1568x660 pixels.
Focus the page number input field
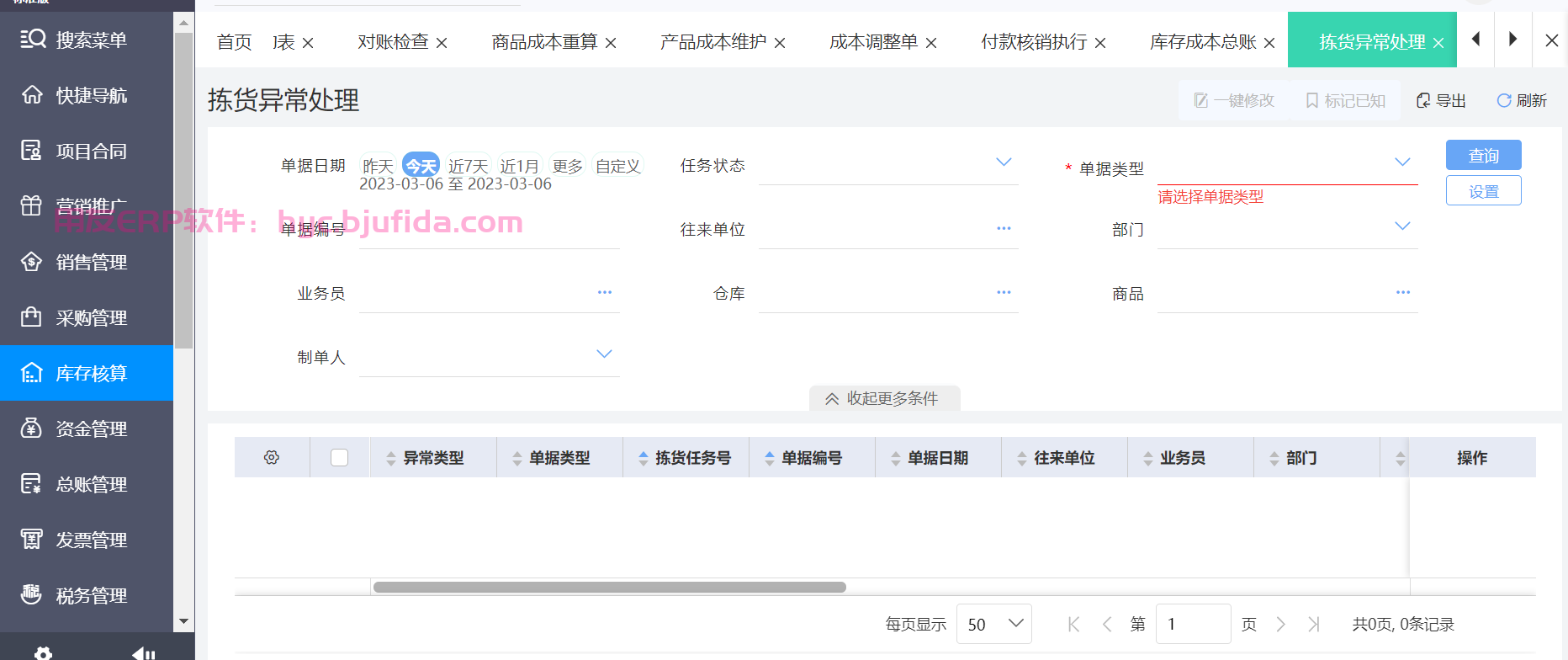click(1193, 624)
